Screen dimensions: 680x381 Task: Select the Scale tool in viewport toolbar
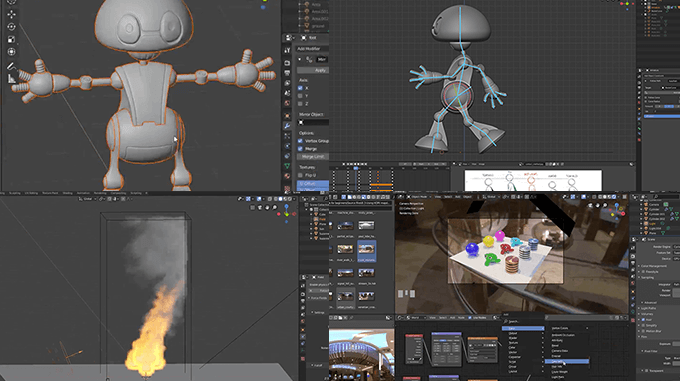pos(12,39)
